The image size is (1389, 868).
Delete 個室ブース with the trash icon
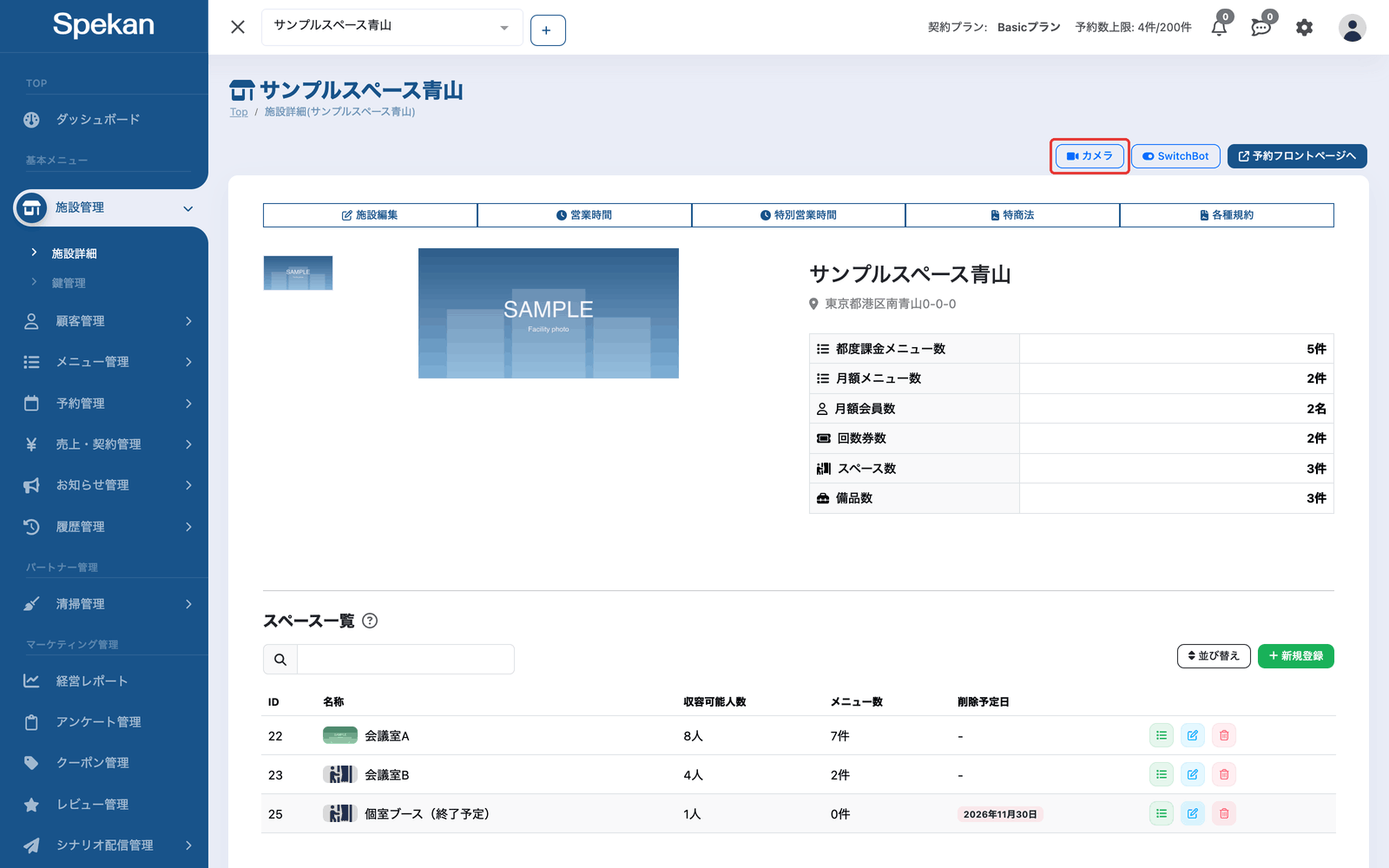coord(1224,813)
